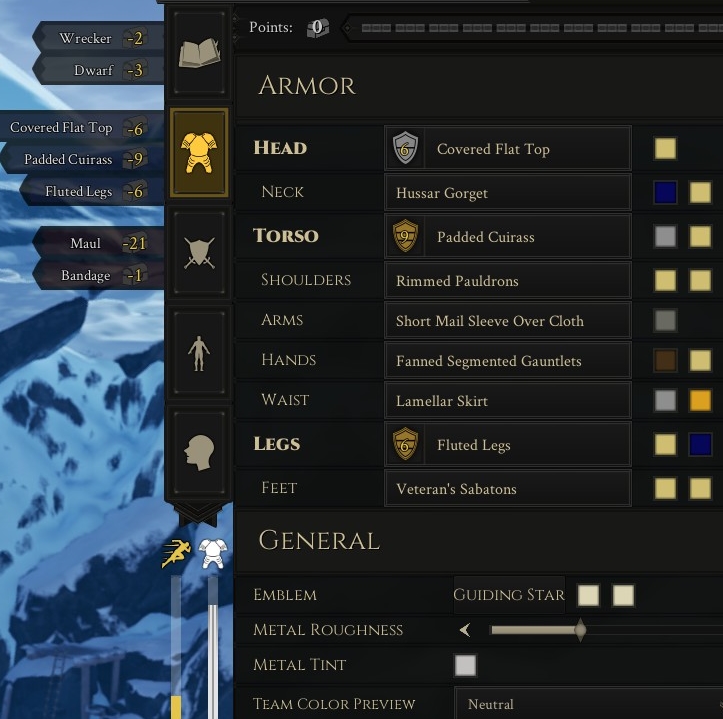Open the head face customization tab

coord(199,453)
